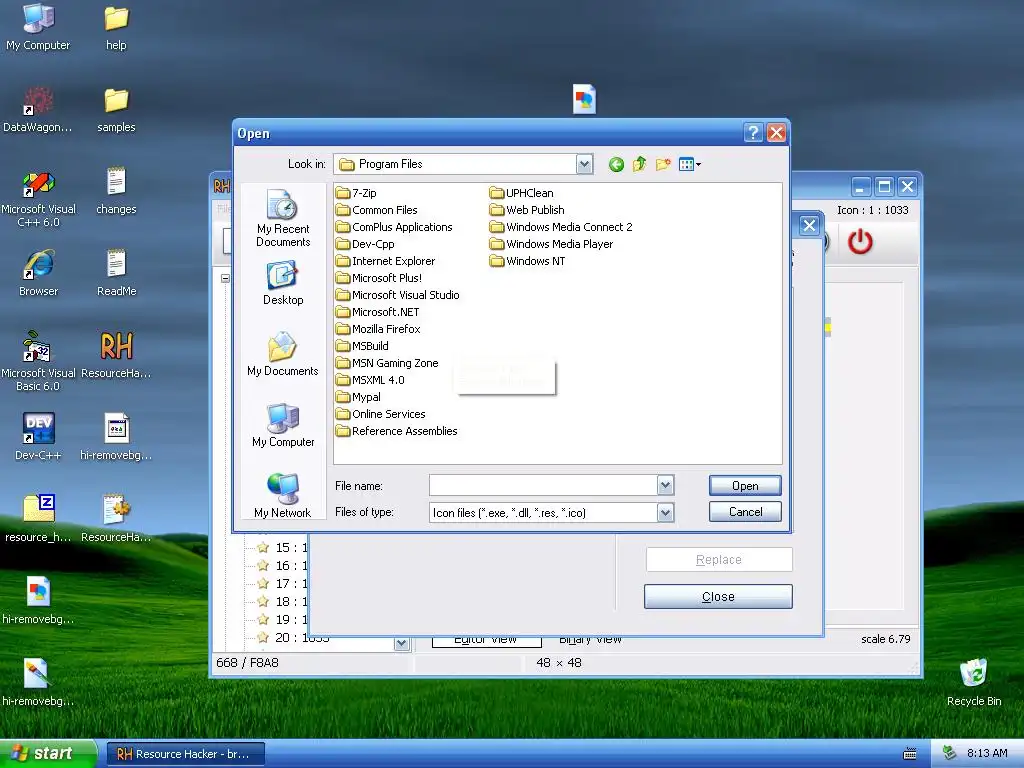Select My Network in the places bar
Image resolution: width=1024 pixels, height=768 pixels.
pos(283,496)
